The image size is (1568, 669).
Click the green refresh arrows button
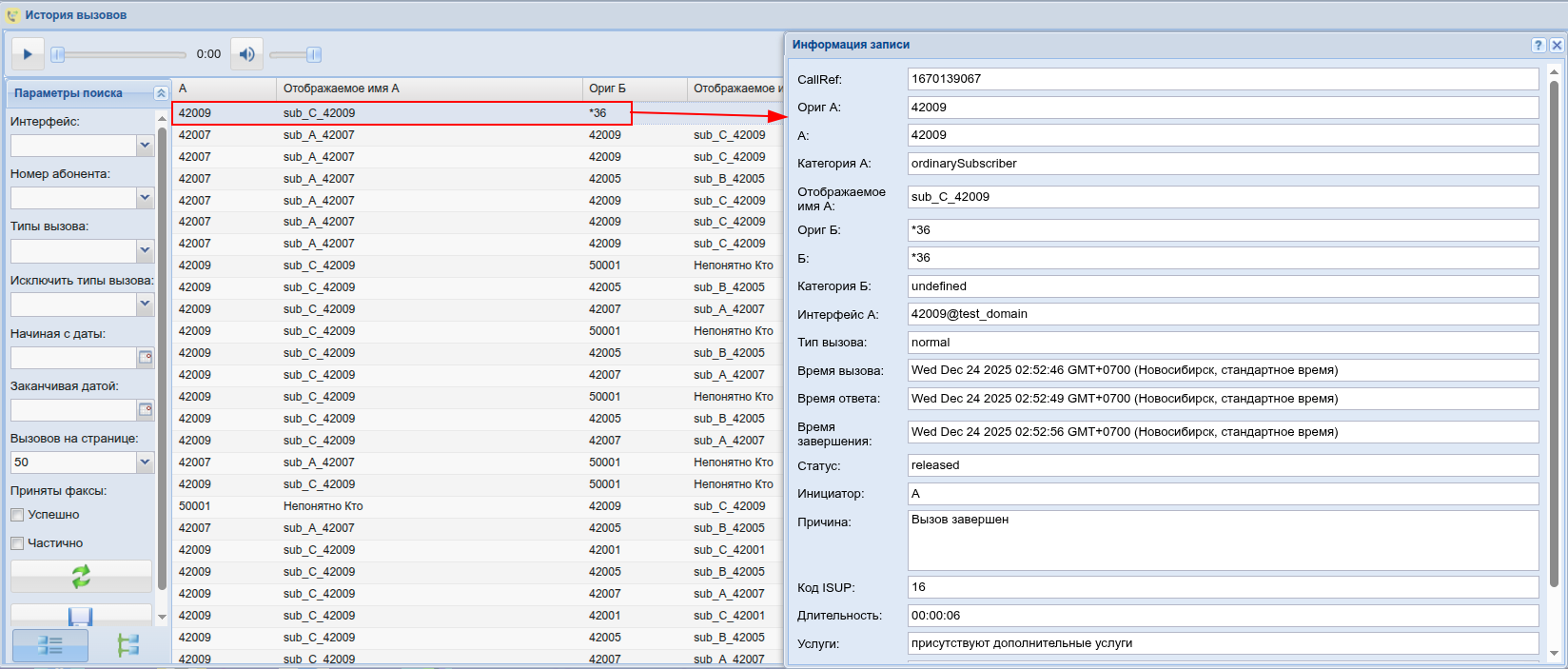coord(81,576)
